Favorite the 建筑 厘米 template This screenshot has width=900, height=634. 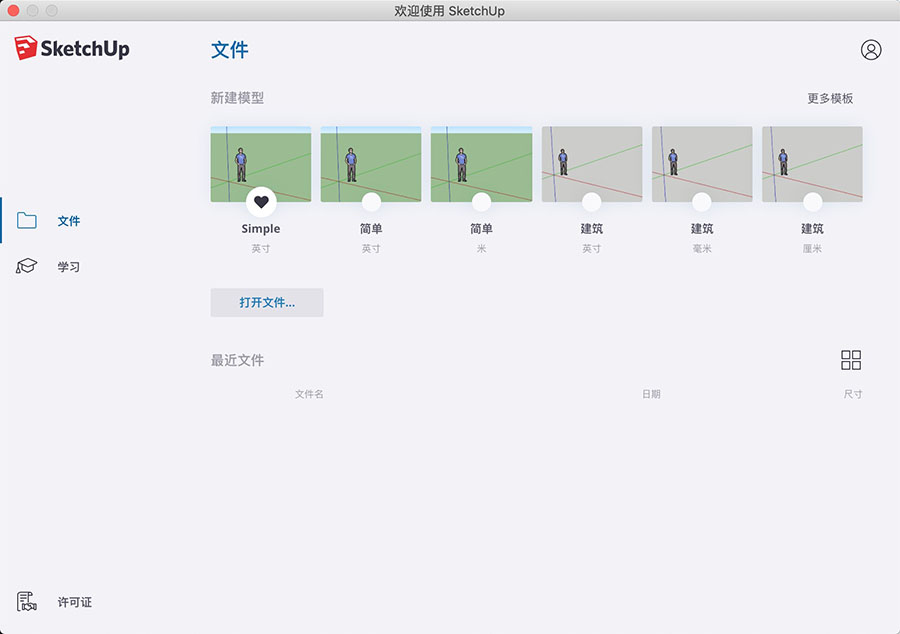pyautogui.click(x=812, y=202)
